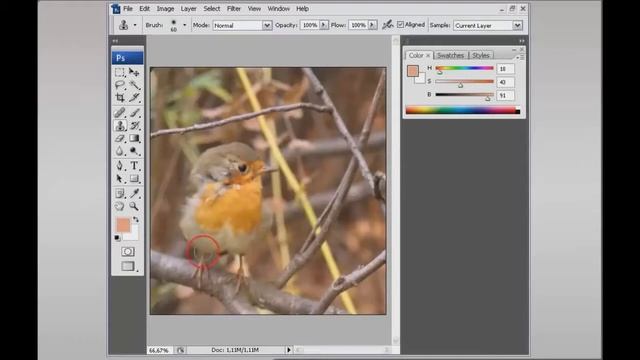This screenshot has width=640, height=360.
Task: Select the Eyedropper tool
Action: pos(134,193)
